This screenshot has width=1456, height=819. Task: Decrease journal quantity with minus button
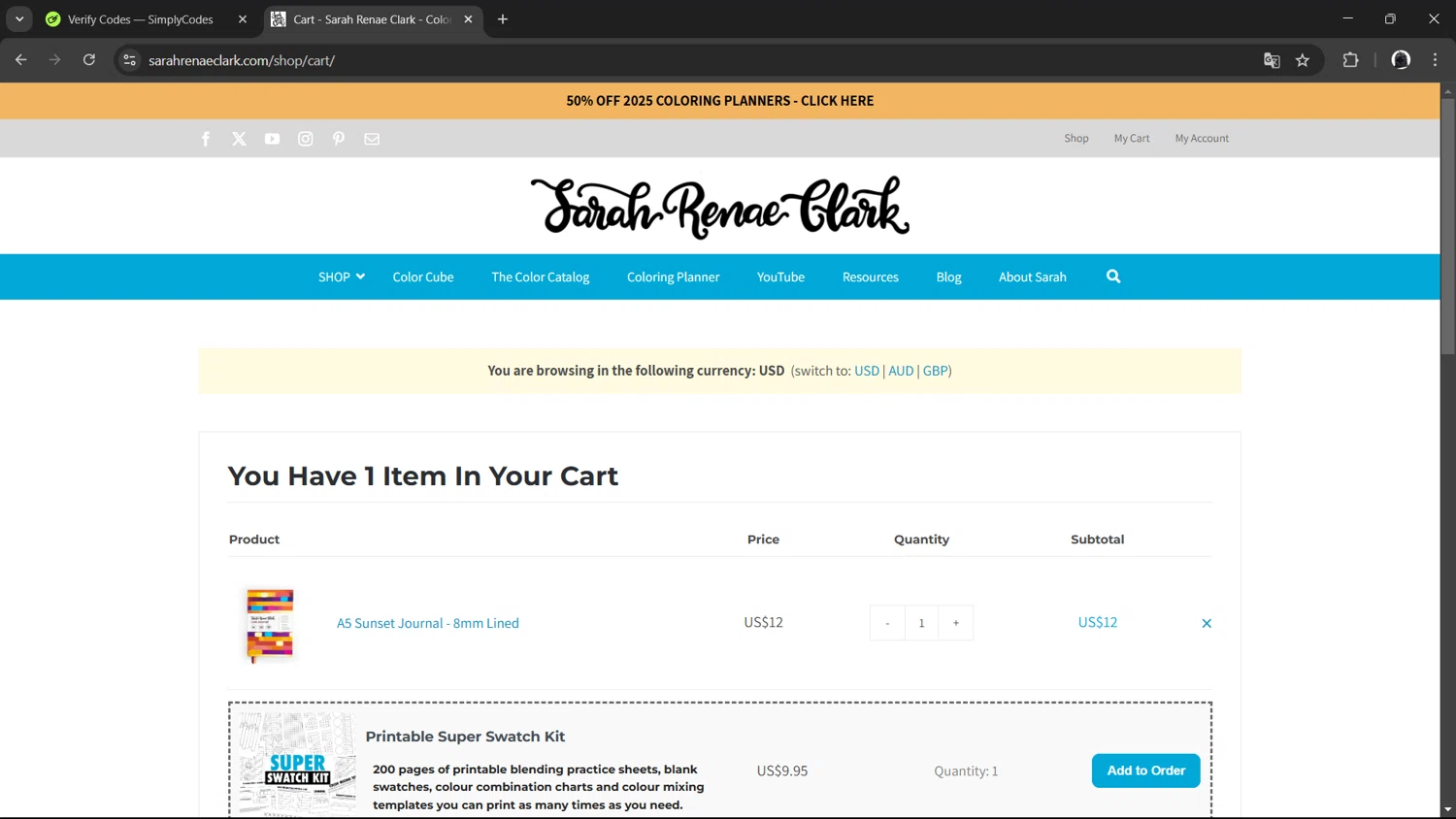887,623
